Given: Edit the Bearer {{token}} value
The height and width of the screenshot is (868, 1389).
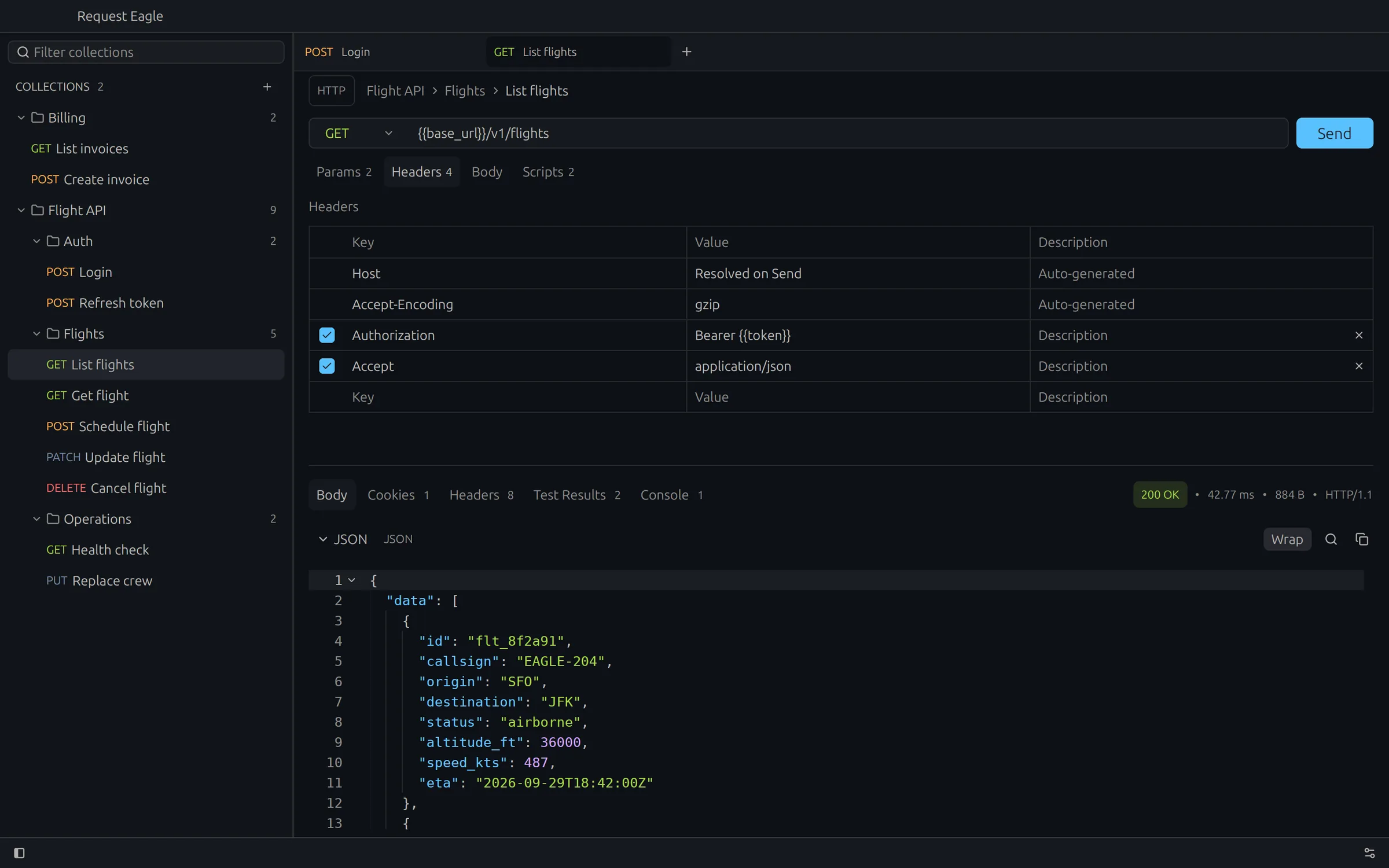Looking at the screenshot, I should (x=858, y=336).
